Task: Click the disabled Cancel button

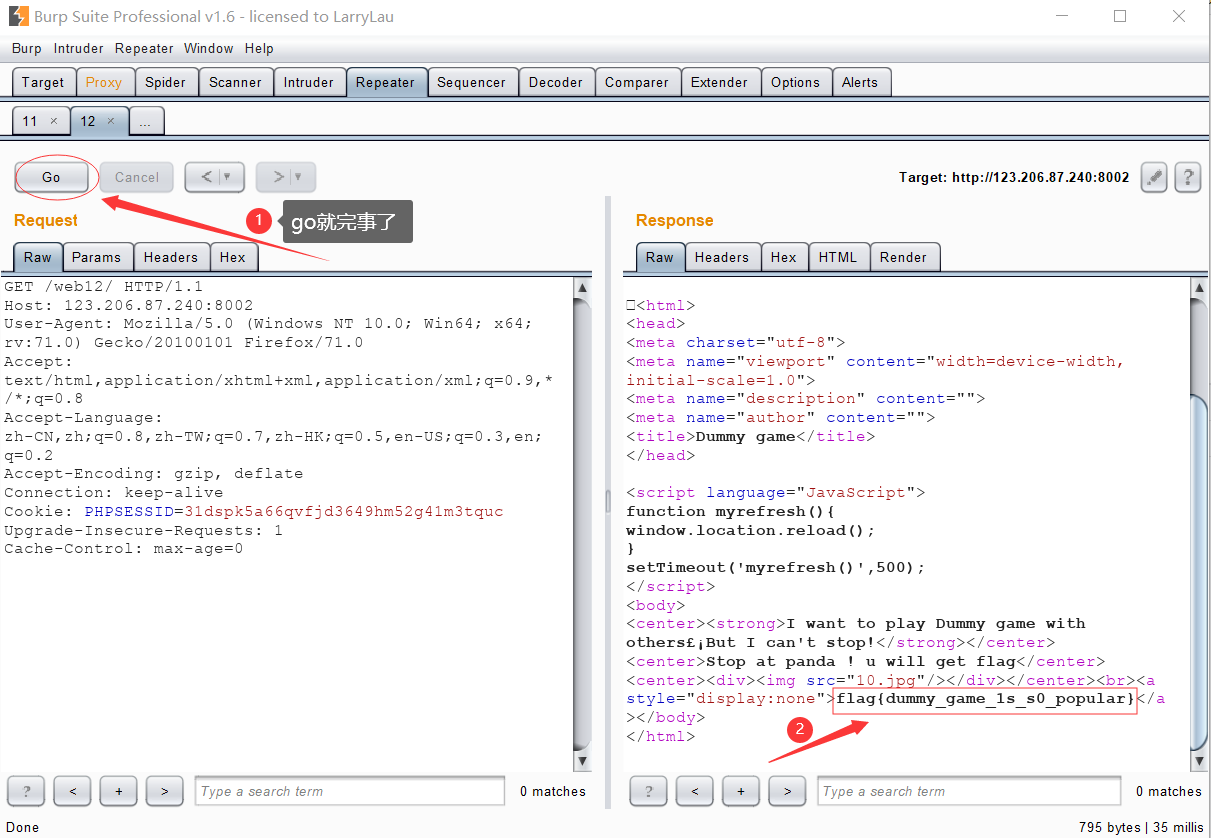Action: (x=137, y=177)
